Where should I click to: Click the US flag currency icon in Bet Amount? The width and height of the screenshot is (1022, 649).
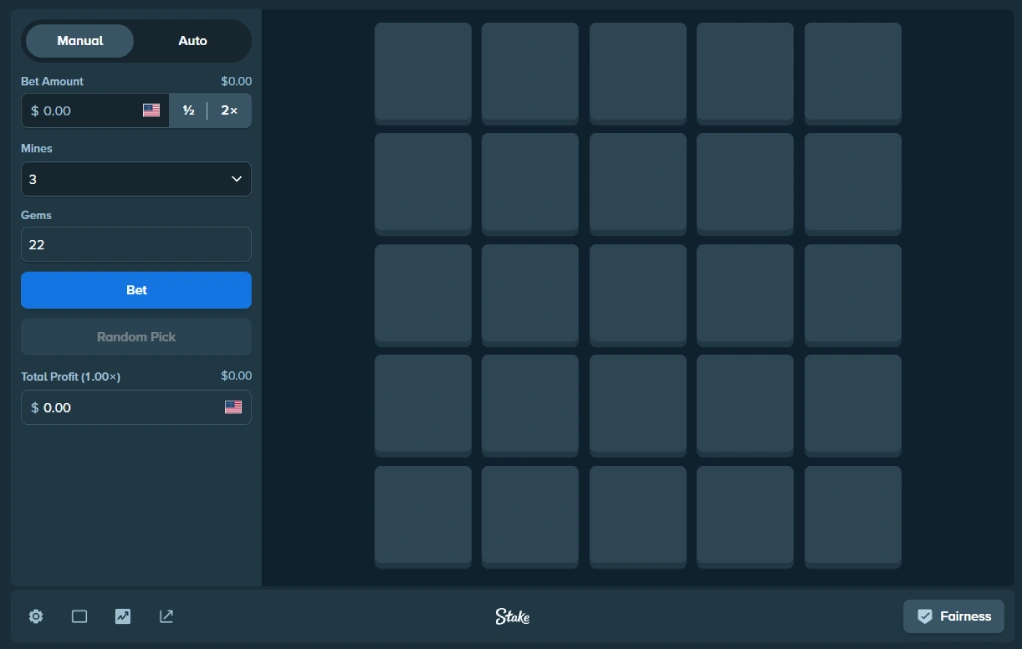point(151,110)
